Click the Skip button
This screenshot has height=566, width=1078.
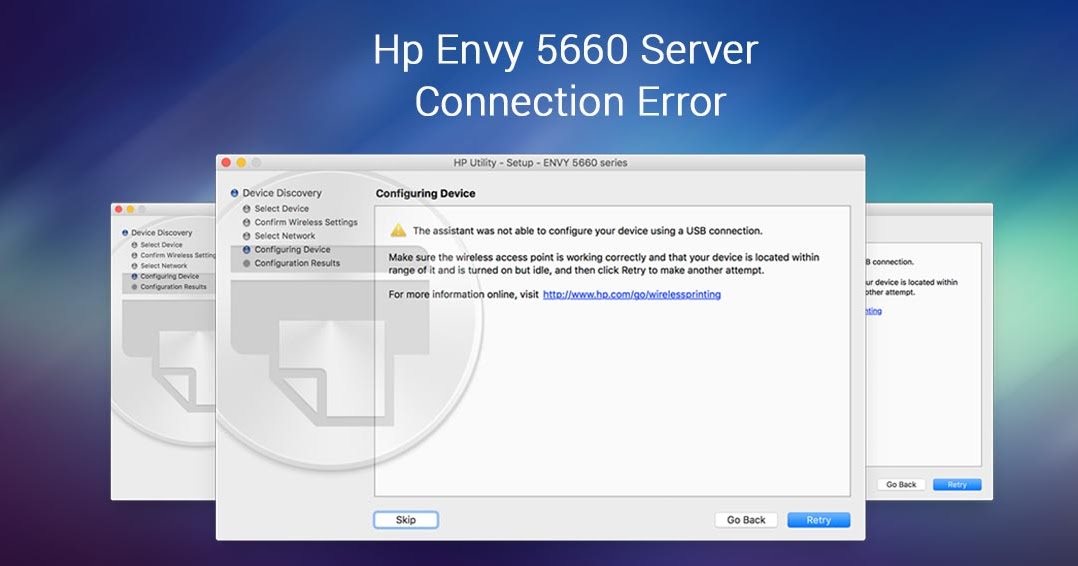[406, 520]
